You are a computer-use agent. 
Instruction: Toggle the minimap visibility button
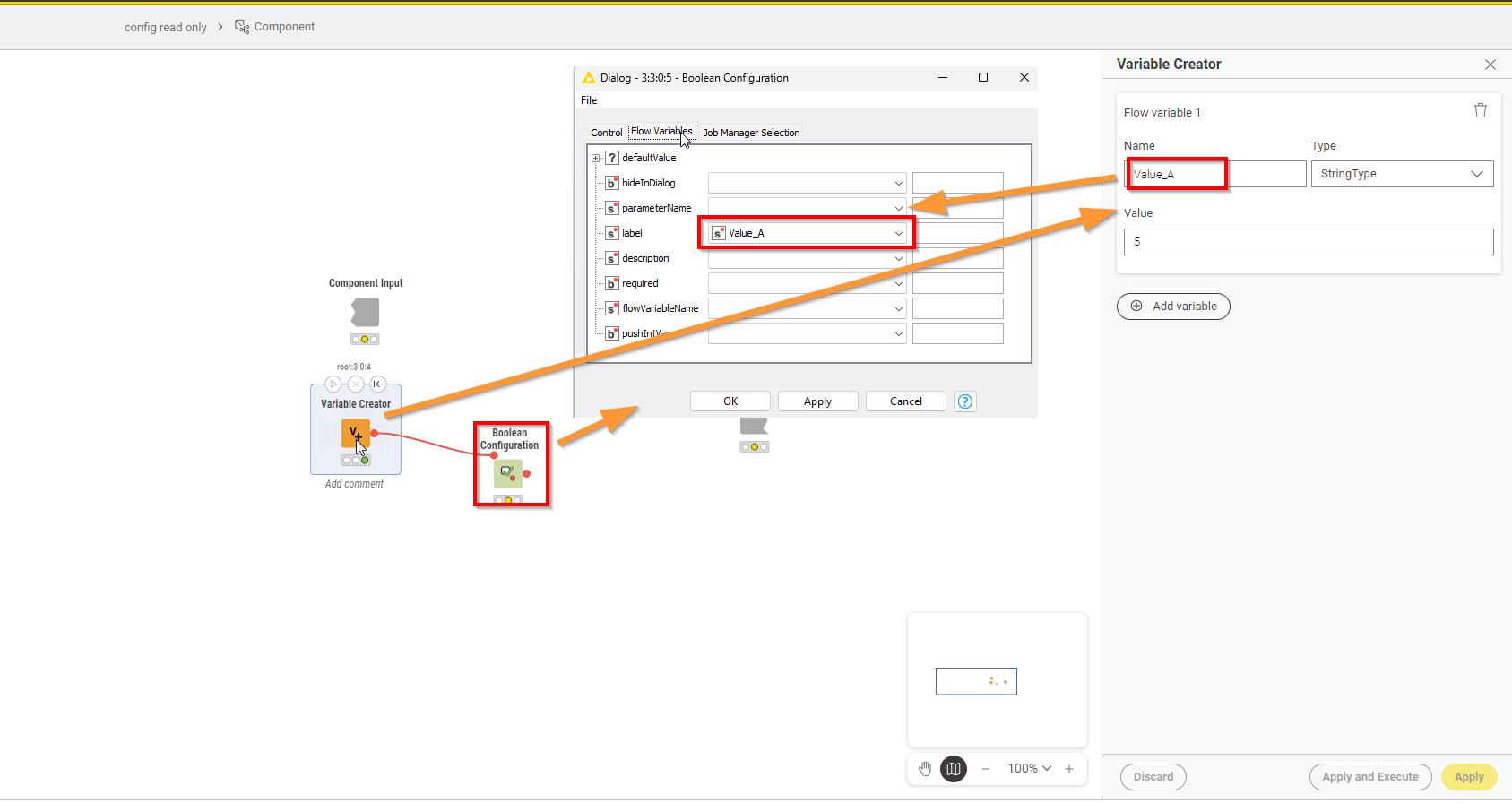point(954,769)
